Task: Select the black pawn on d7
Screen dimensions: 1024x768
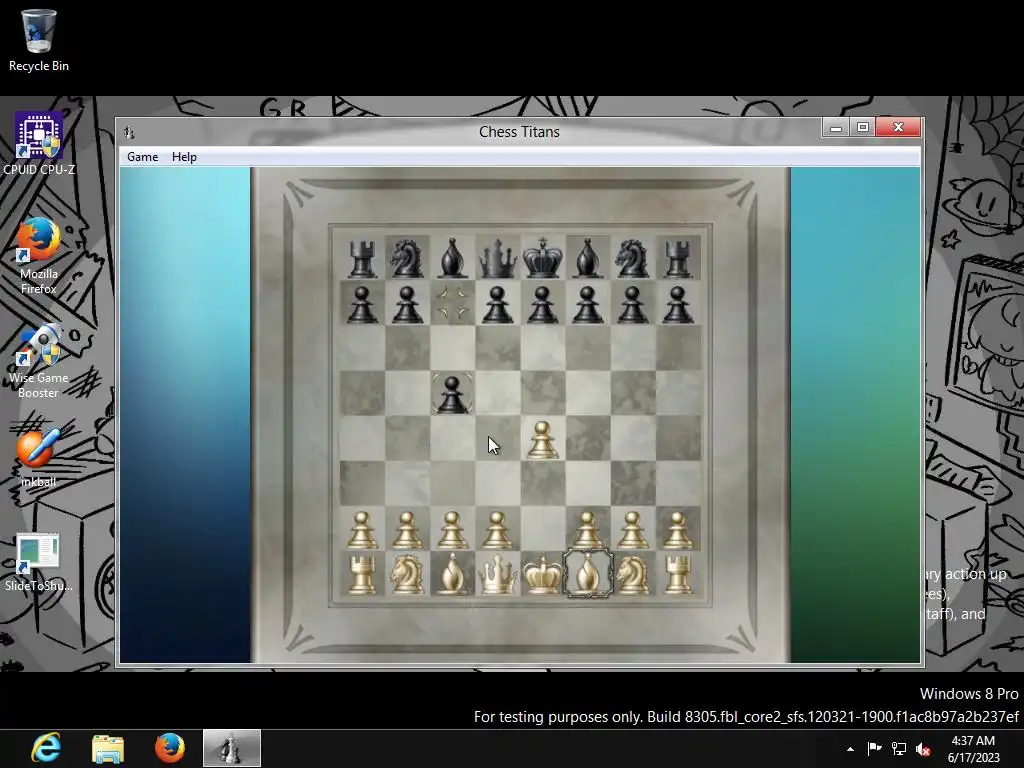Action: pos(498,304)
